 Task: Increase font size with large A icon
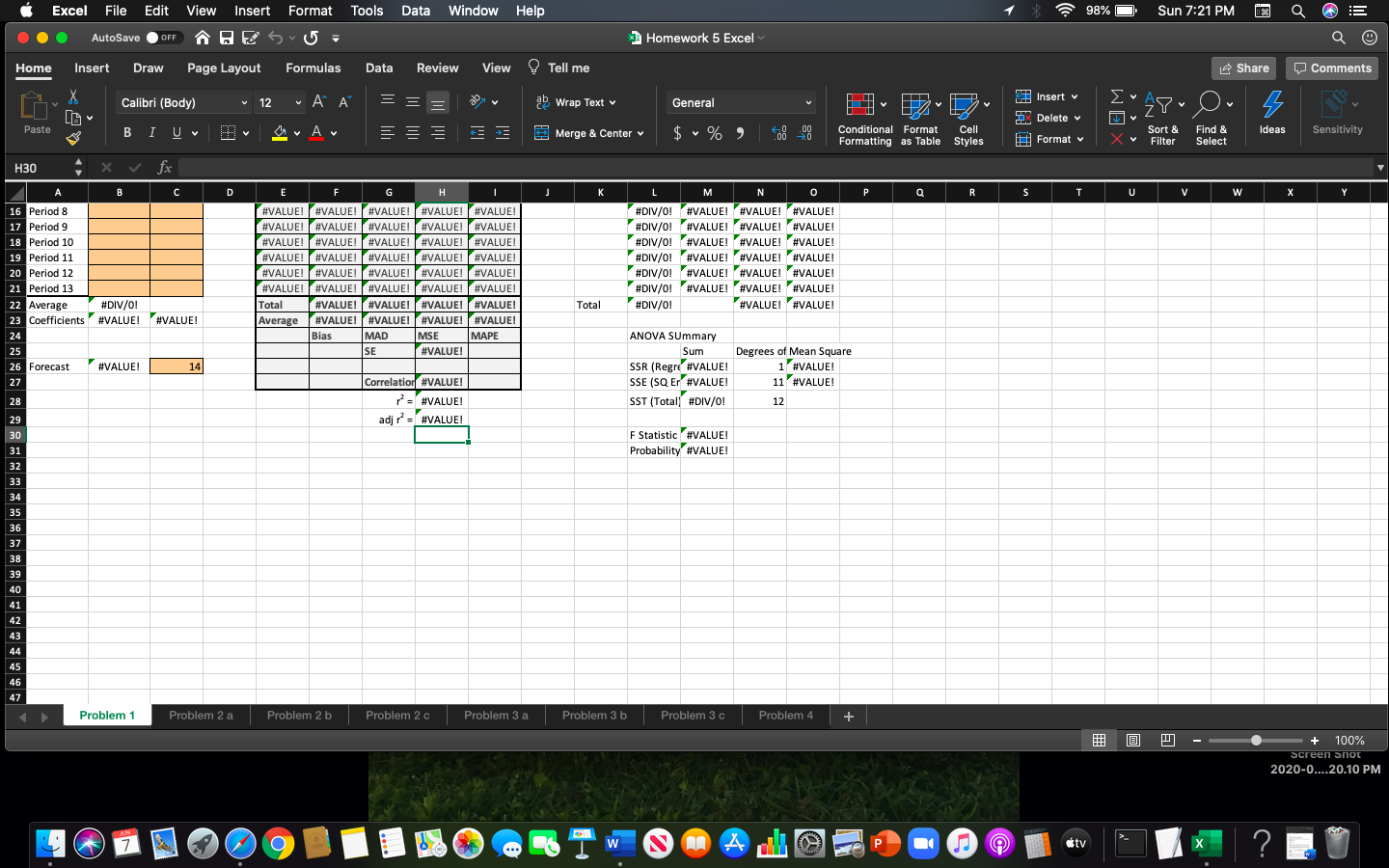319,101
